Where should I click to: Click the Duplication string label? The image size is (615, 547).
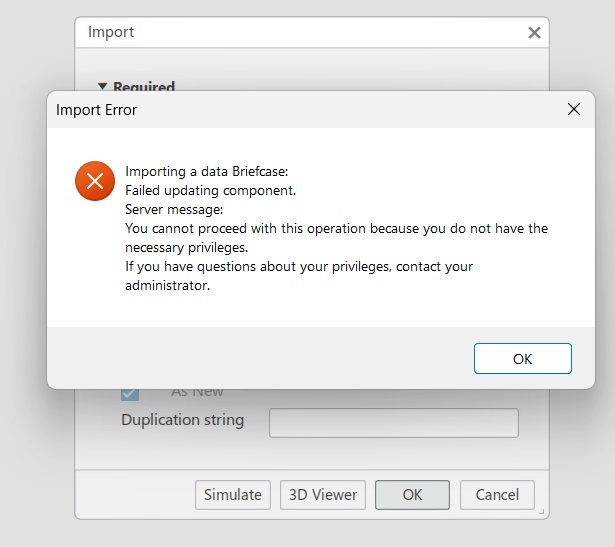click(182, 420)
